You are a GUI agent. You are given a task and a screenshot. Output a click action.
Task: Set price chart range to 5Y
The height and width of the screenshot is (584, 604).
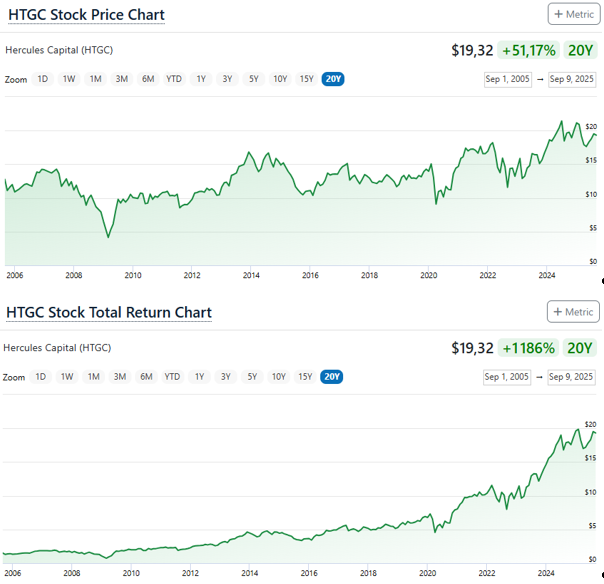[253, 79]
